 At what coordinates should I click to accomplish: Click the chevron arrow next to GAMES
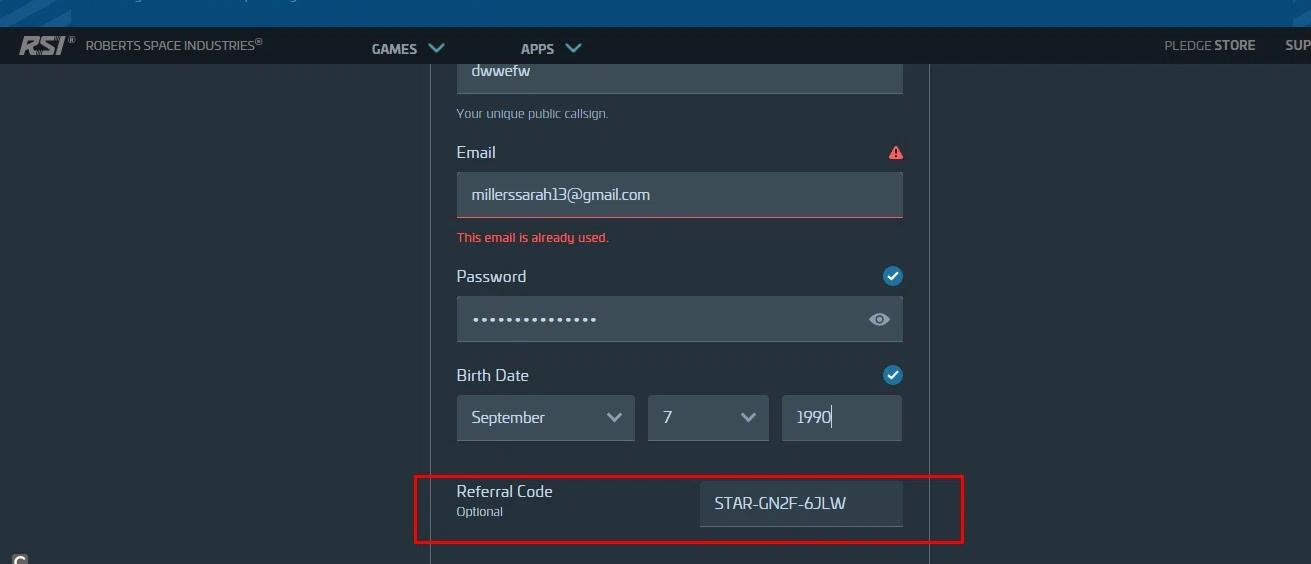pyautogui.click(x=436, y=48)
